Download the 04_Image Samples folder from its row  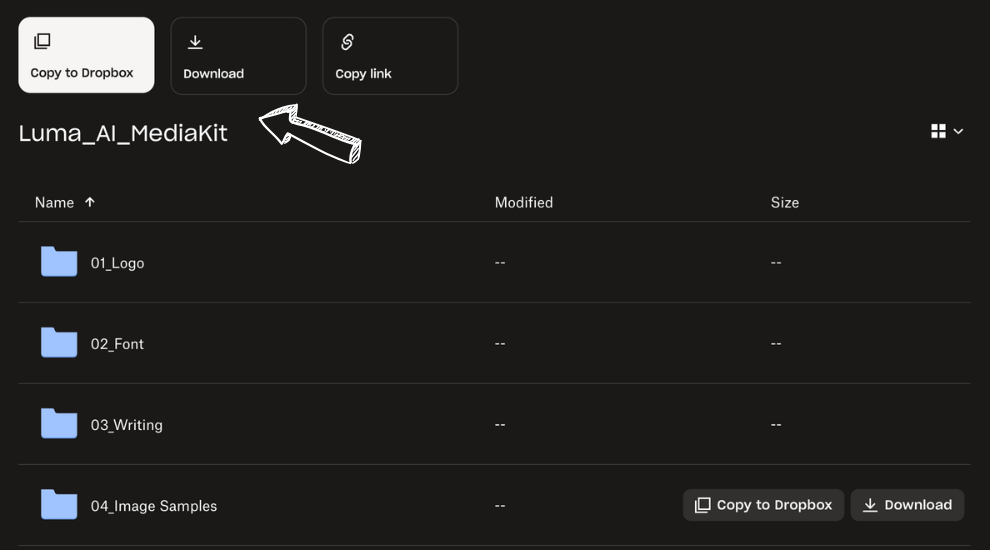[907, 505]
